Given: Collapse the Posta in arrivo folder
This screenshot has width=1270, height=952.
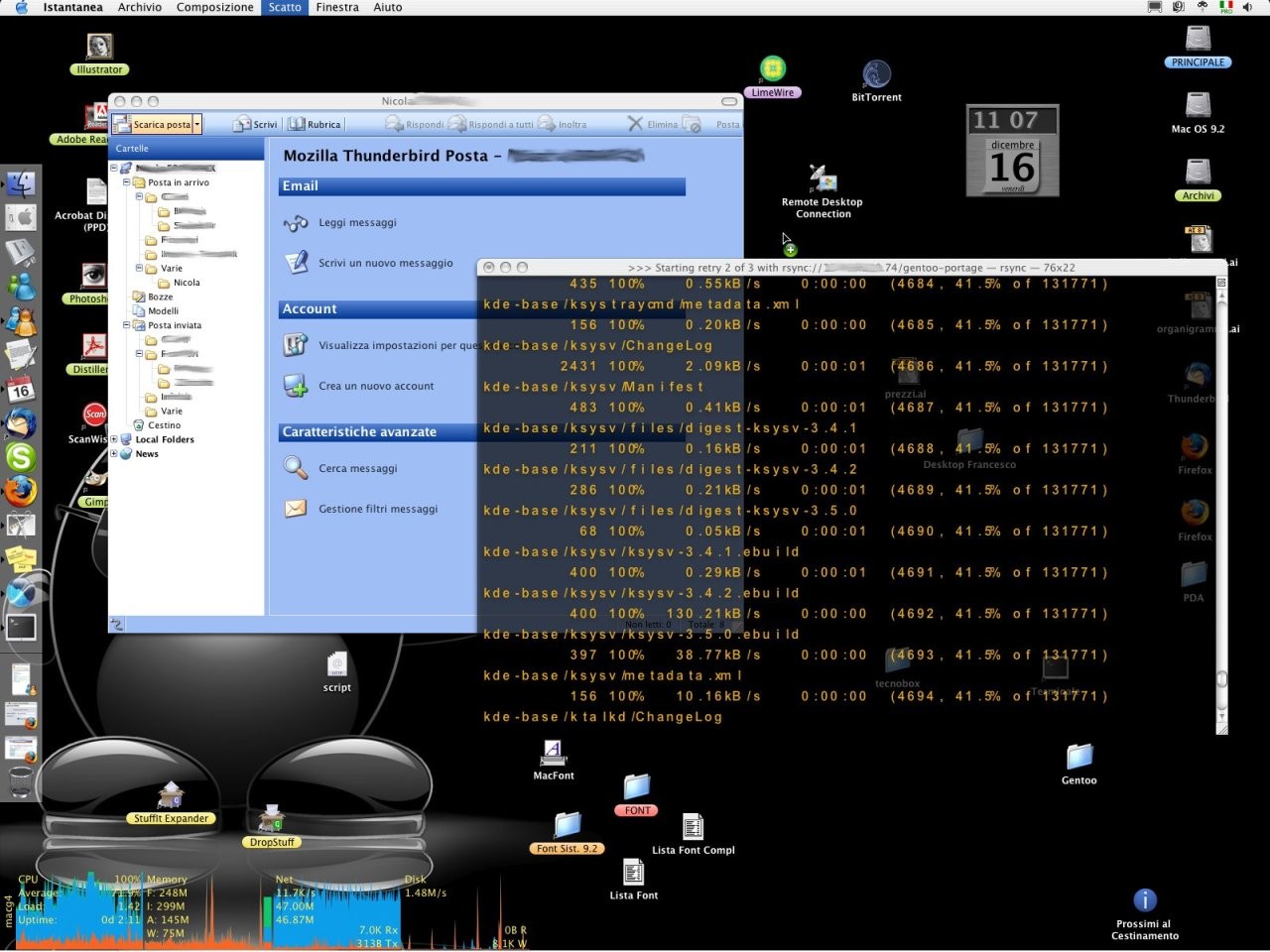Looking at the screenshot, I should pos(126,182).
